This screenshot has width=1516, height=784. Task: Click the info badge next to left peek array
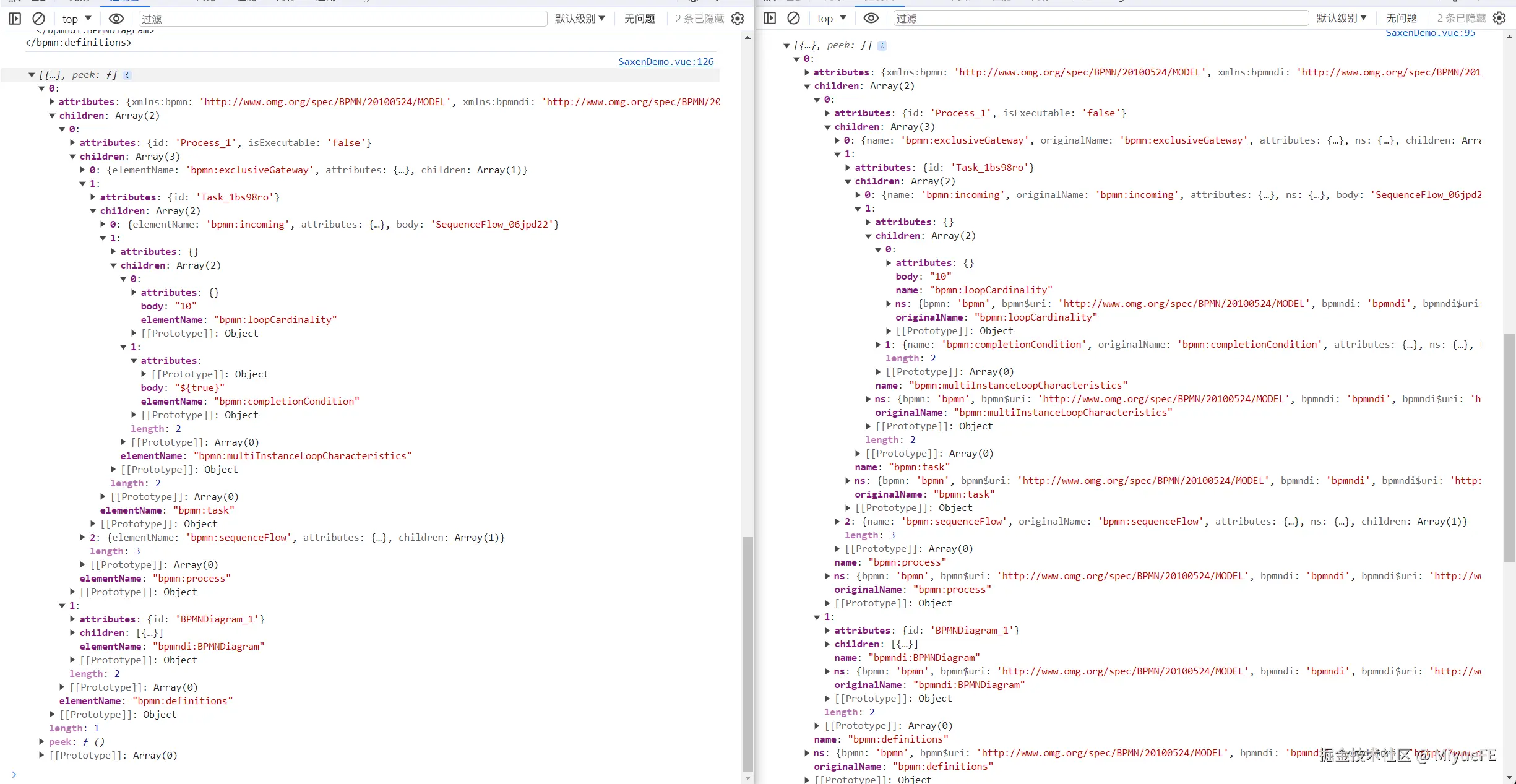click(127, 75)
